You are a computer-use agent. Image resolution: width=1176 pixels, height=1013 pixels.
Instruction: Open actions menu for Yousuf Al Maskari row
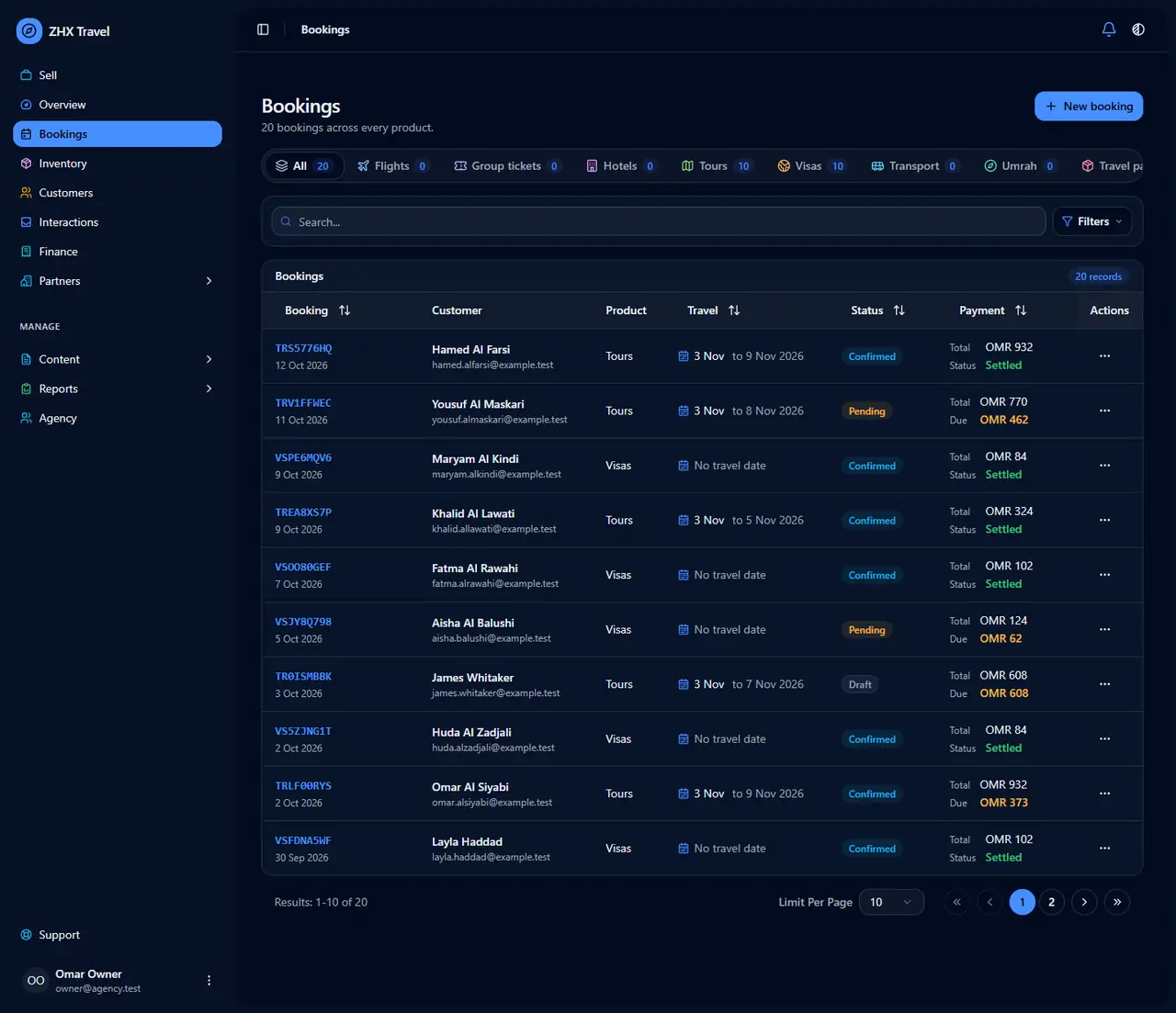(x=1104, y=411)
